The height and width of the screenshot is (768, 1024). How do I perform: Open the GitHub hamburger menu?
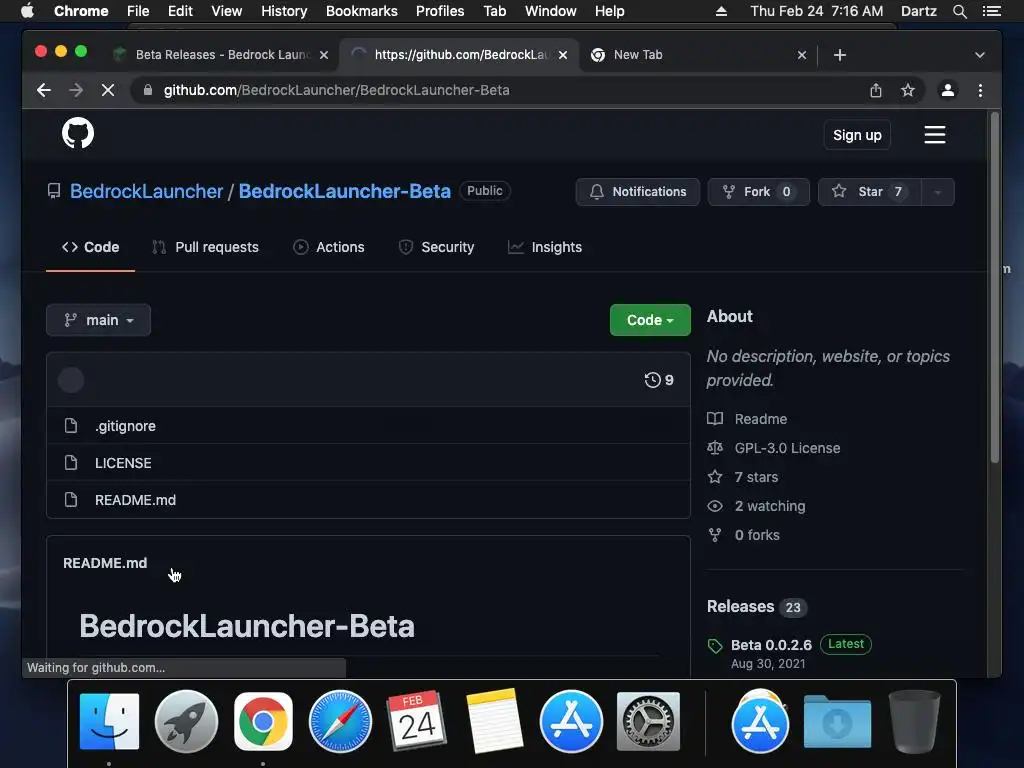pos(935,135)
